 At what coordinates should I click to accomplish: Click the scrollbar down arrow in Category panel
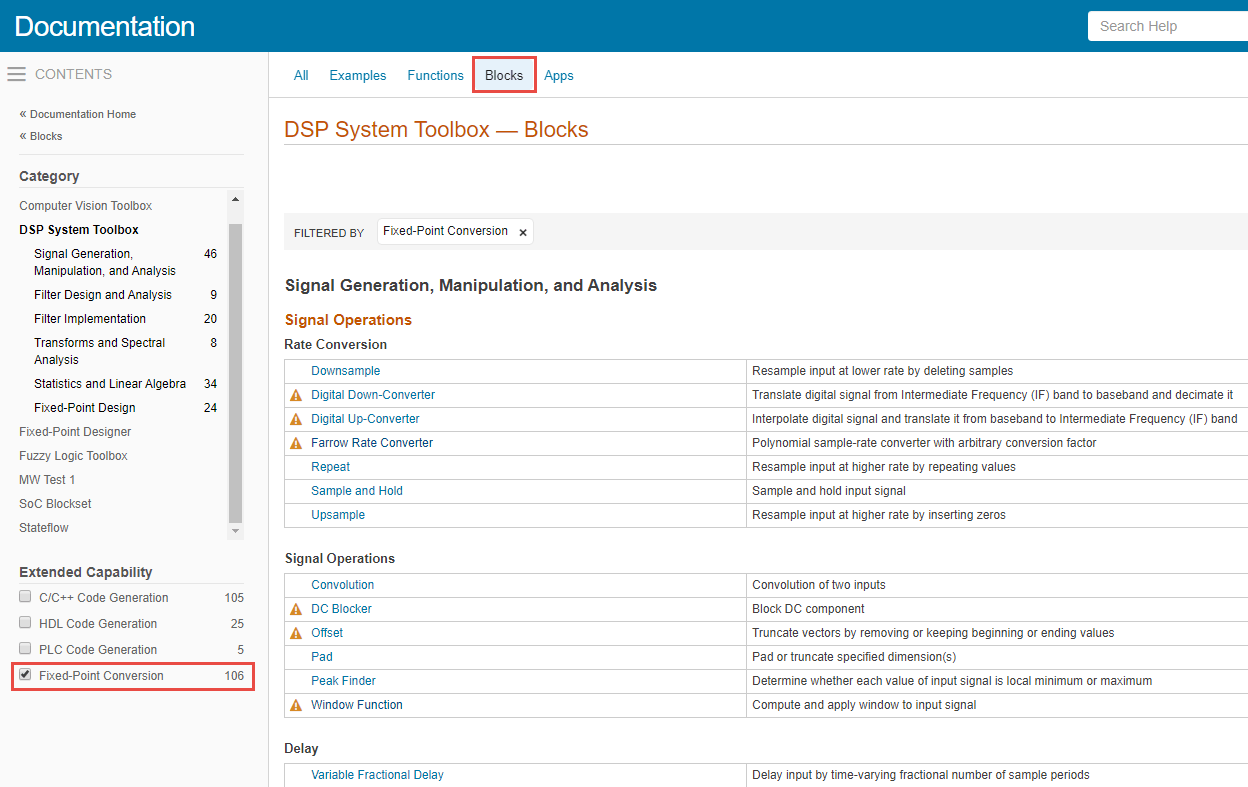tap(234, 532)
